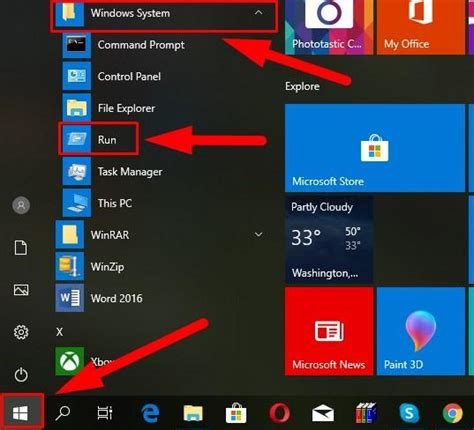This screenshot has width=474, height=430.
Task: Open File Explorer from the taskbar
Action: (x=193, y=413)
